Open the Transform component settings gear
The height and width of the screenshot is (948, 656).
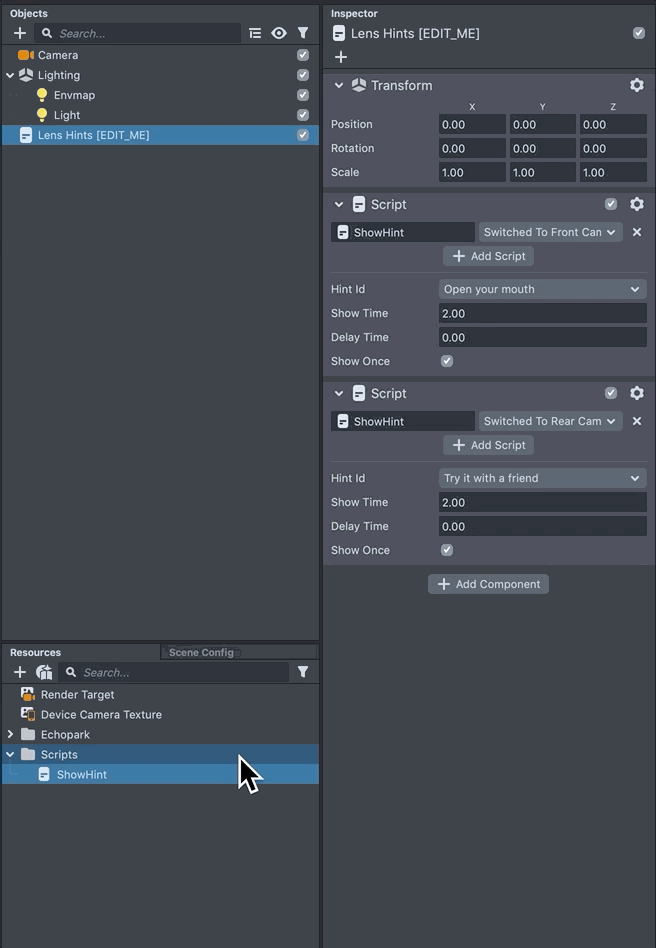coord(637,86)
